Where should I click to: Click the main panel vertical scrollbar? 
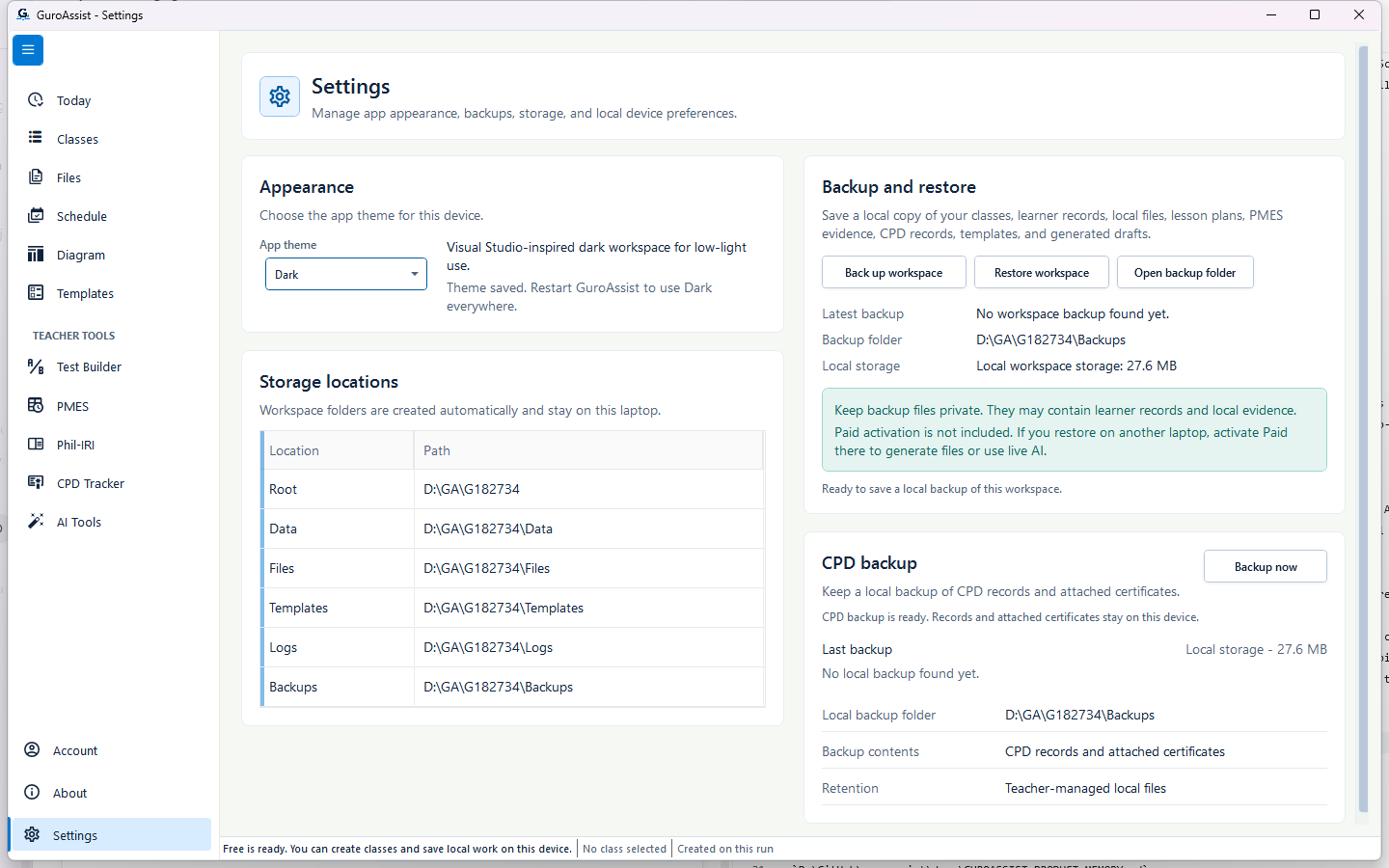[1363, 429]
